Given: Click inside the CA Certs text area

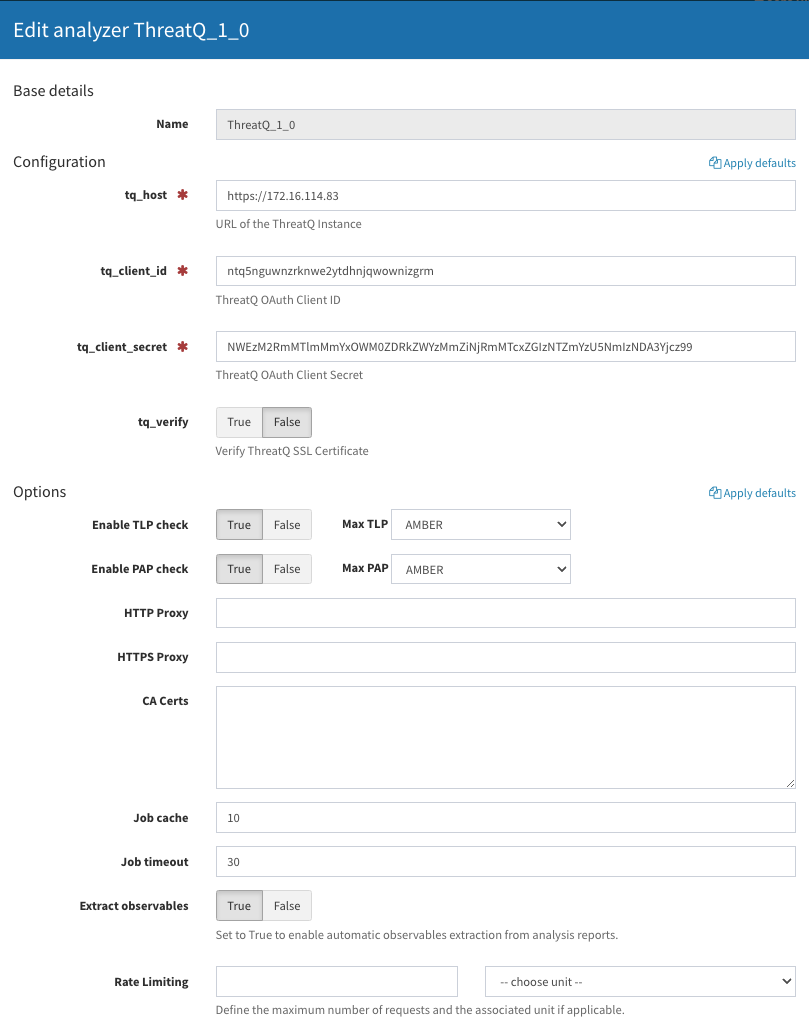Looking at the screenshot, I should tap(506, 737).
